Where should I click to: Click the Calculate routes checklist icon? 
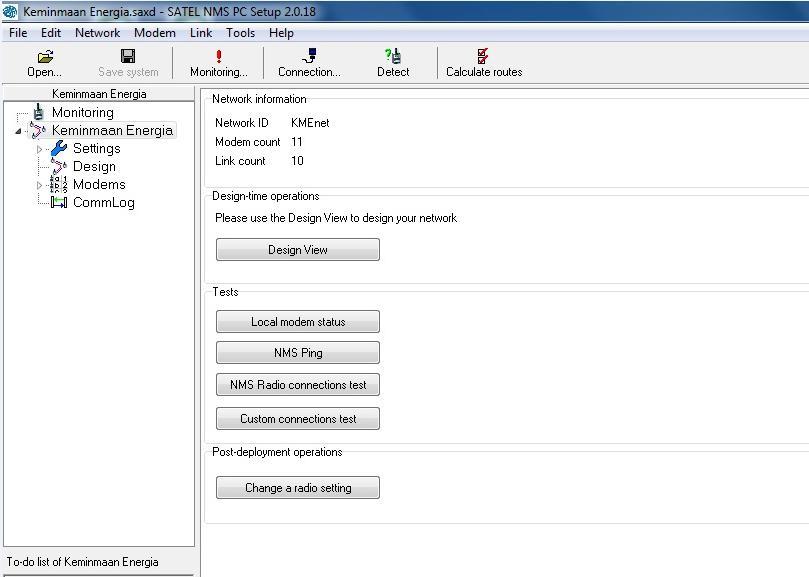point(483,55)
